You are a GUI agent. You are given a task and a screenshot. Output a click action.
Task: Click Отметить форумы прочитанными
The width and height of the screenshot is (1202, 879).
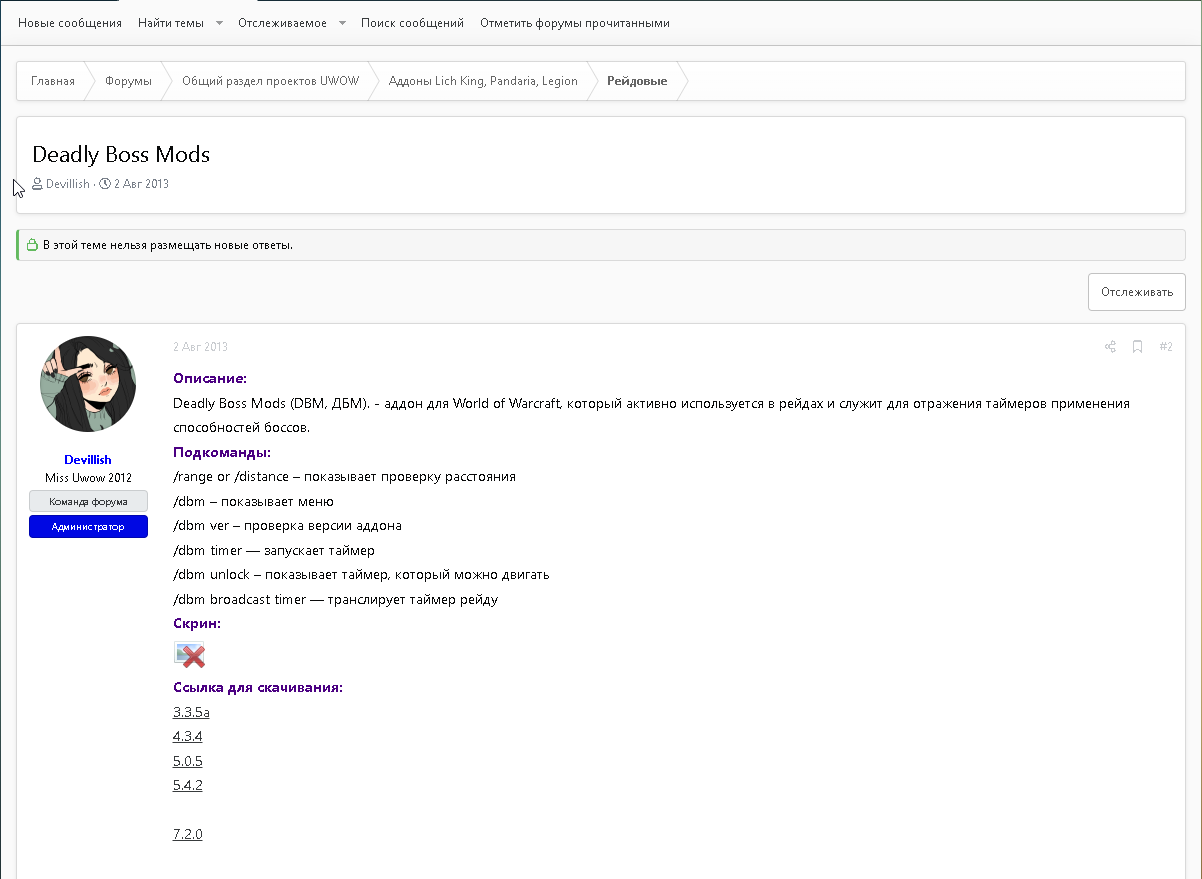(575, 23)
